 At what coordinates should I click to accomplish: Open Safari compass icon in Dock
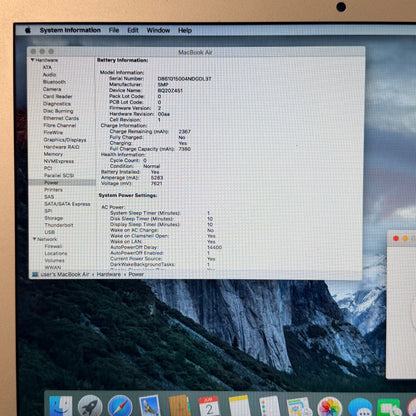pyautogui.click(x=120, y=406)
